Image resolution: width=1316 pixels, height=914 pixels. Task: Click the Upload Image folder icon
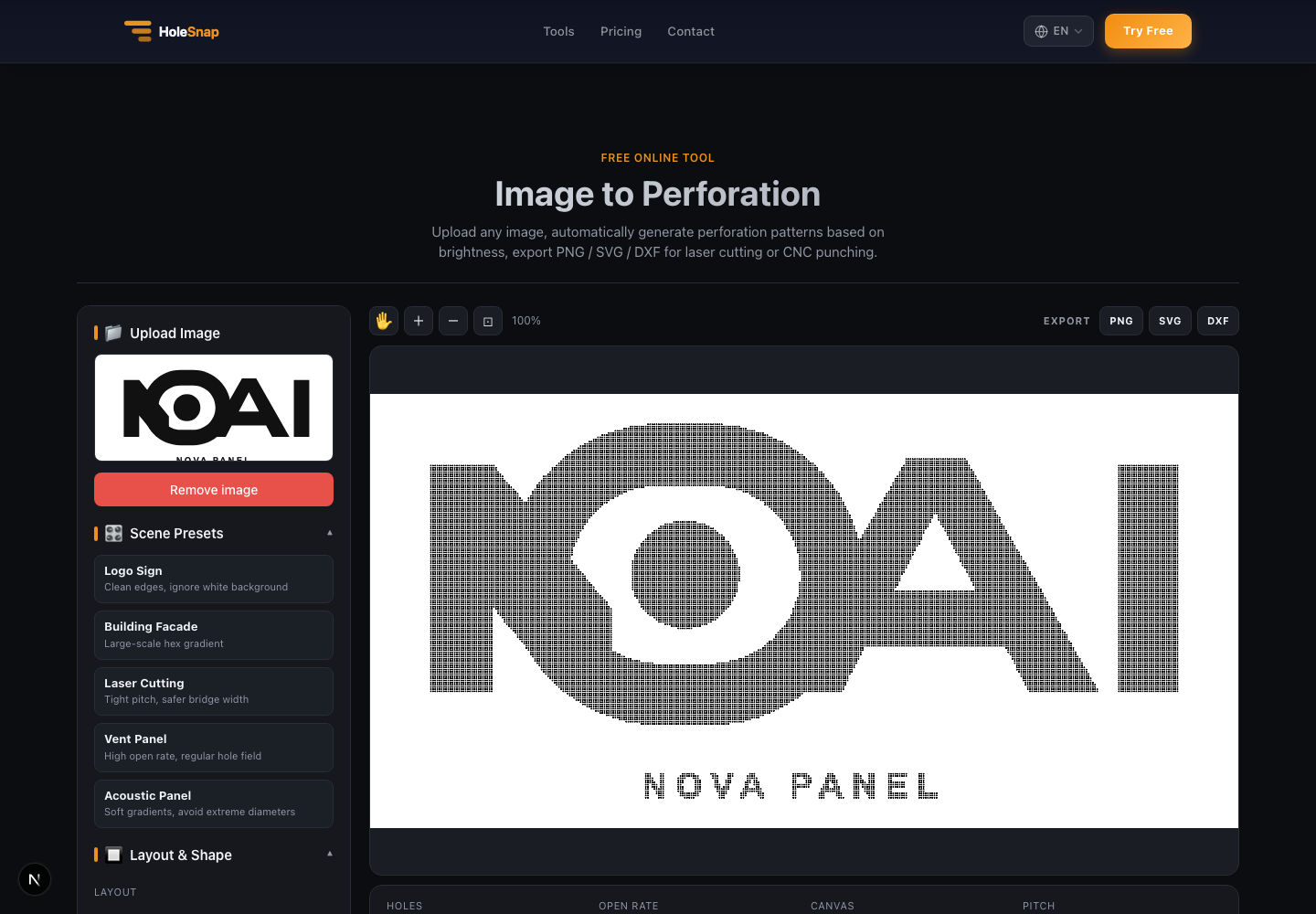pyautogui.click(x=113, y=333)
